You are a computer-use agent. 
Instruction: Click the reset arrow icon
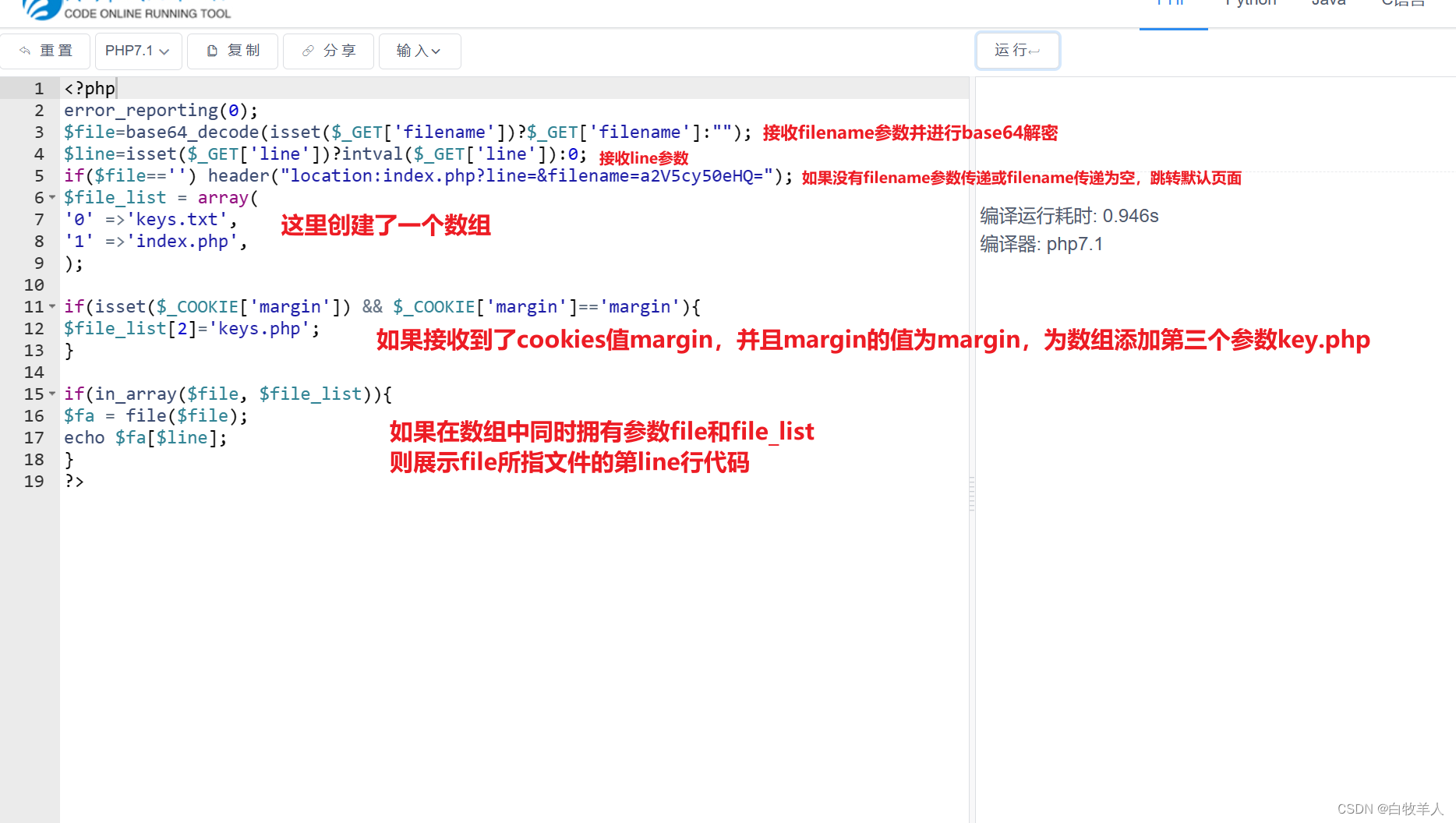pyautogui.click(x=25, y=51)
